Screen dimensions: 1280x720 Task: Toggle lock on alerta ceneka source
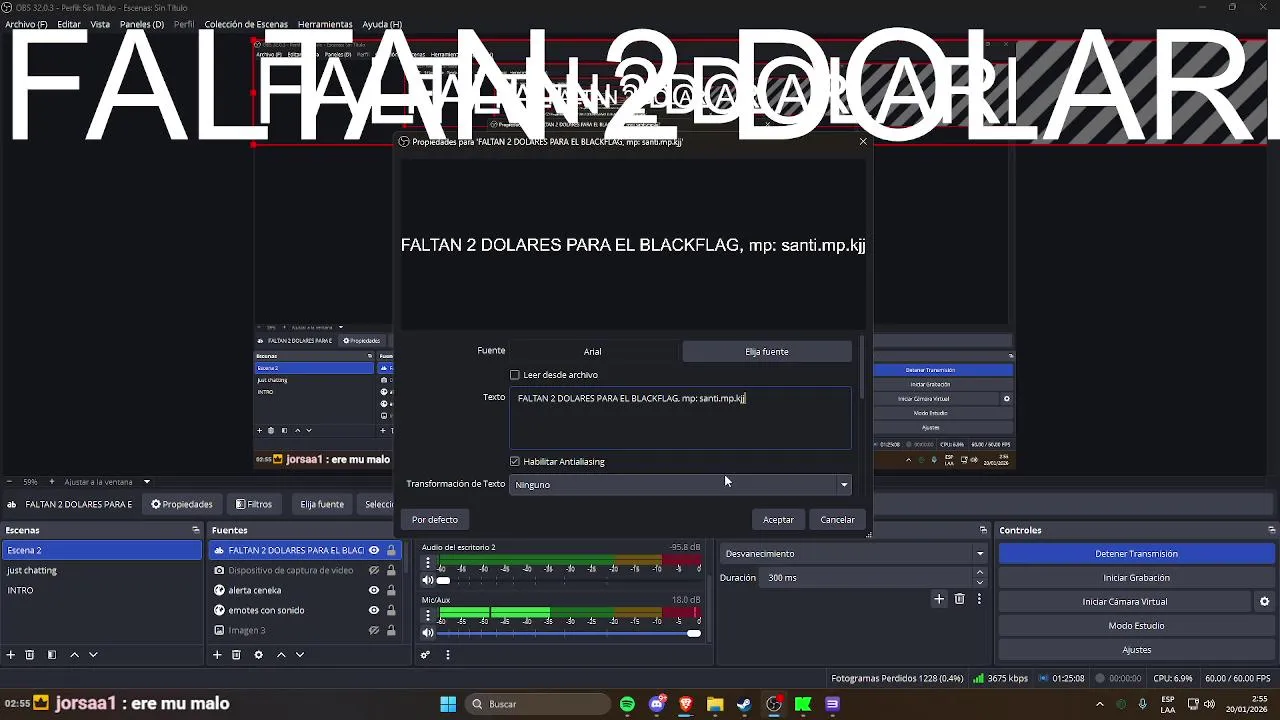coord(391,590)
